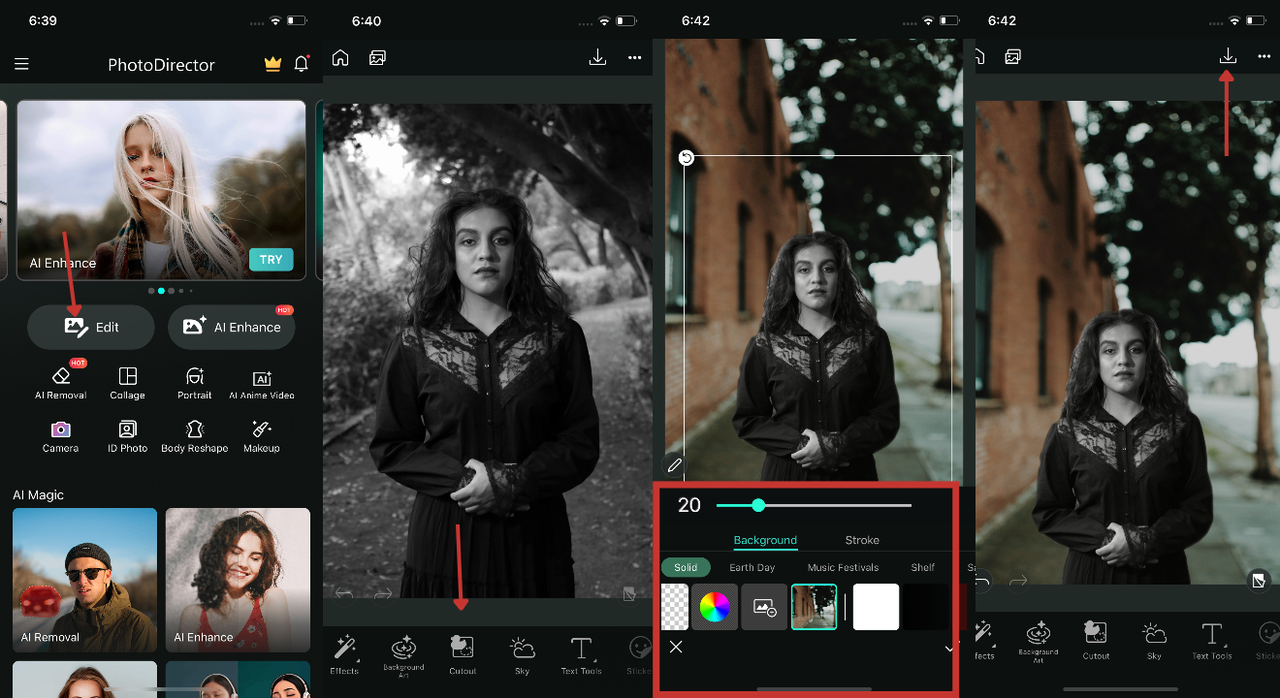Image resolution: width=1280 pixels, height=698 pixels.
Task: Tap the save download icon on the 6:40 screen
Action: pyautogui.click(x=597, y=57)
